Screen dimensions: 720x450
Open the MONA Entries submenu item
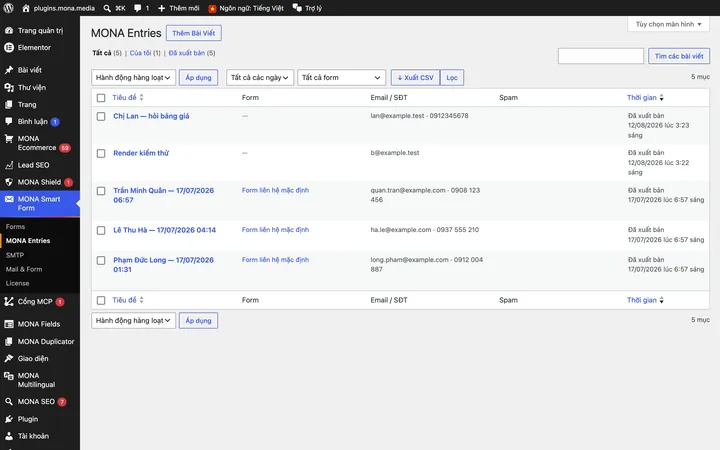click(x=28, y=241)
